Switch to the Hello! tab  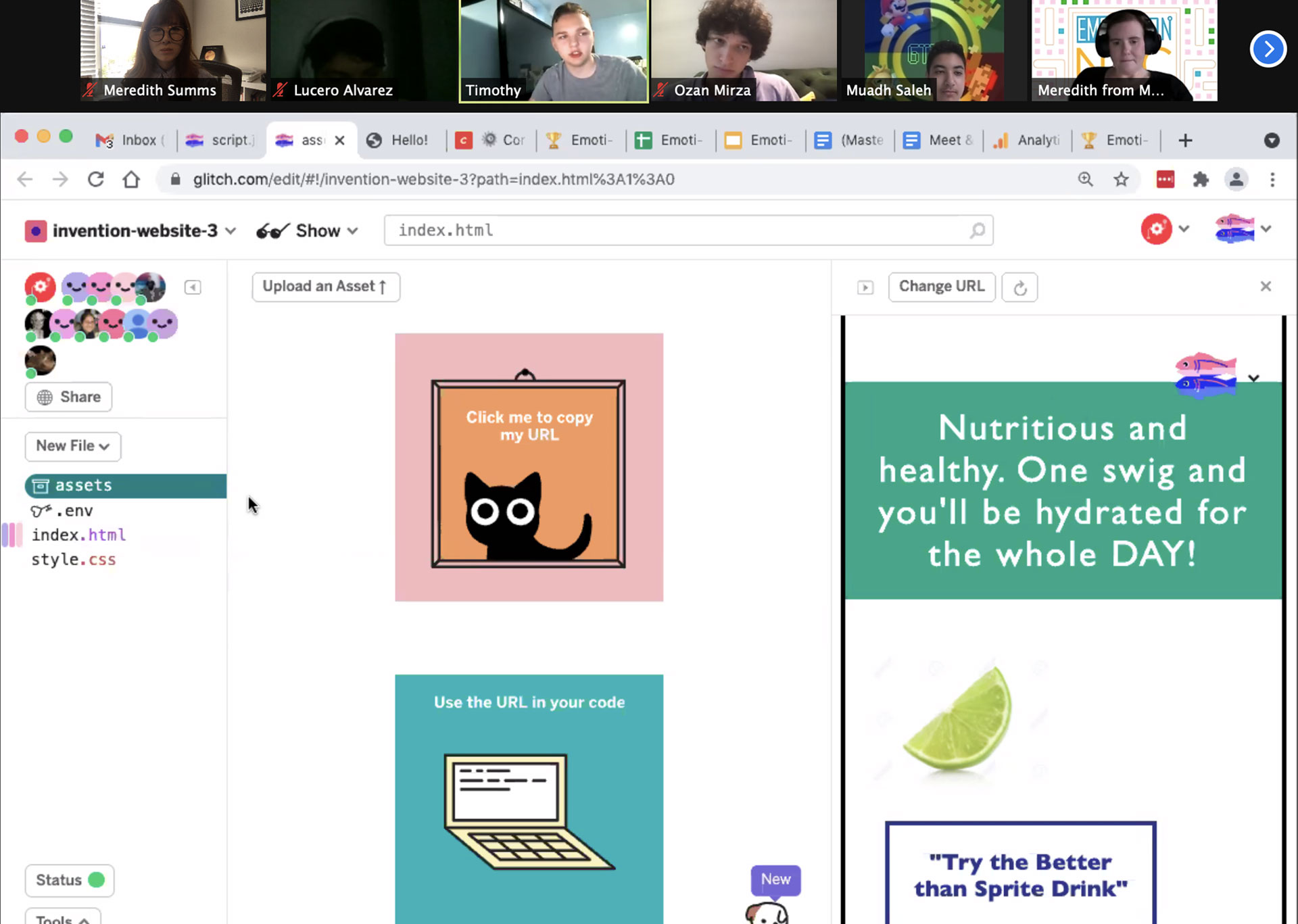[x=399, y=140]
